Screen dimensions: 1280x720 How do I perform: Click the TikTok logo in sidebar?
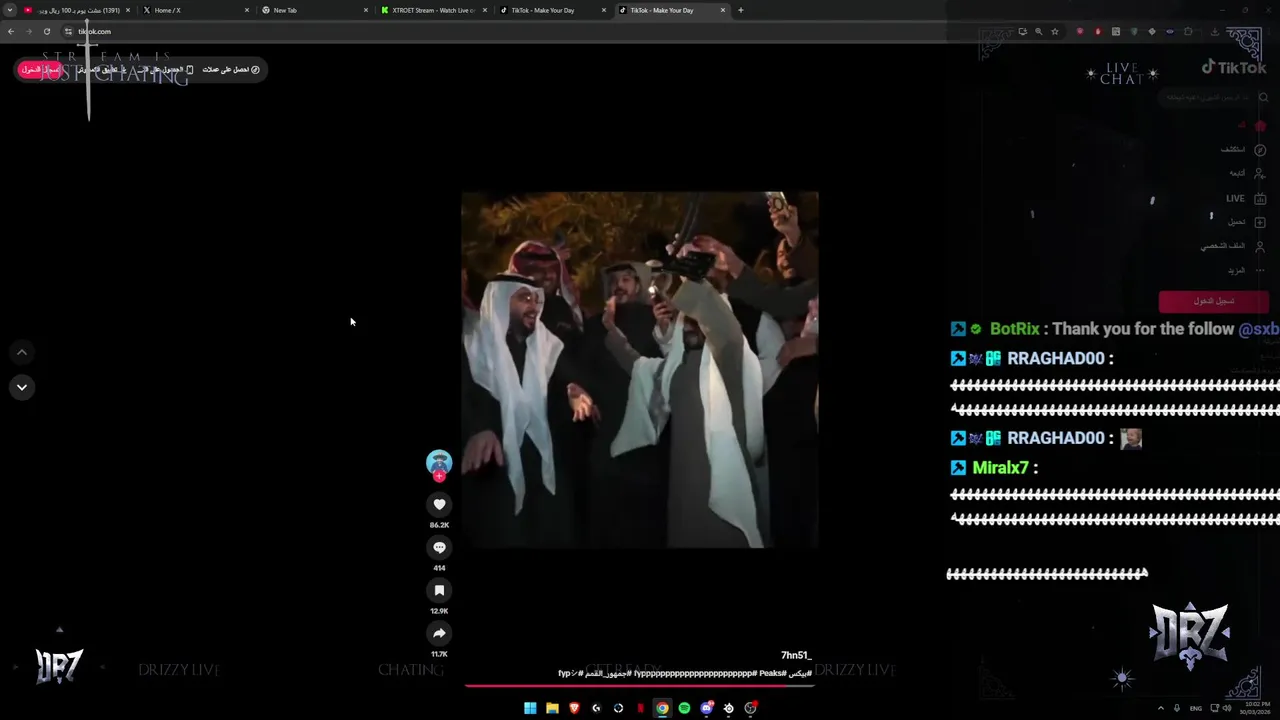click(x=1234, y=67)
